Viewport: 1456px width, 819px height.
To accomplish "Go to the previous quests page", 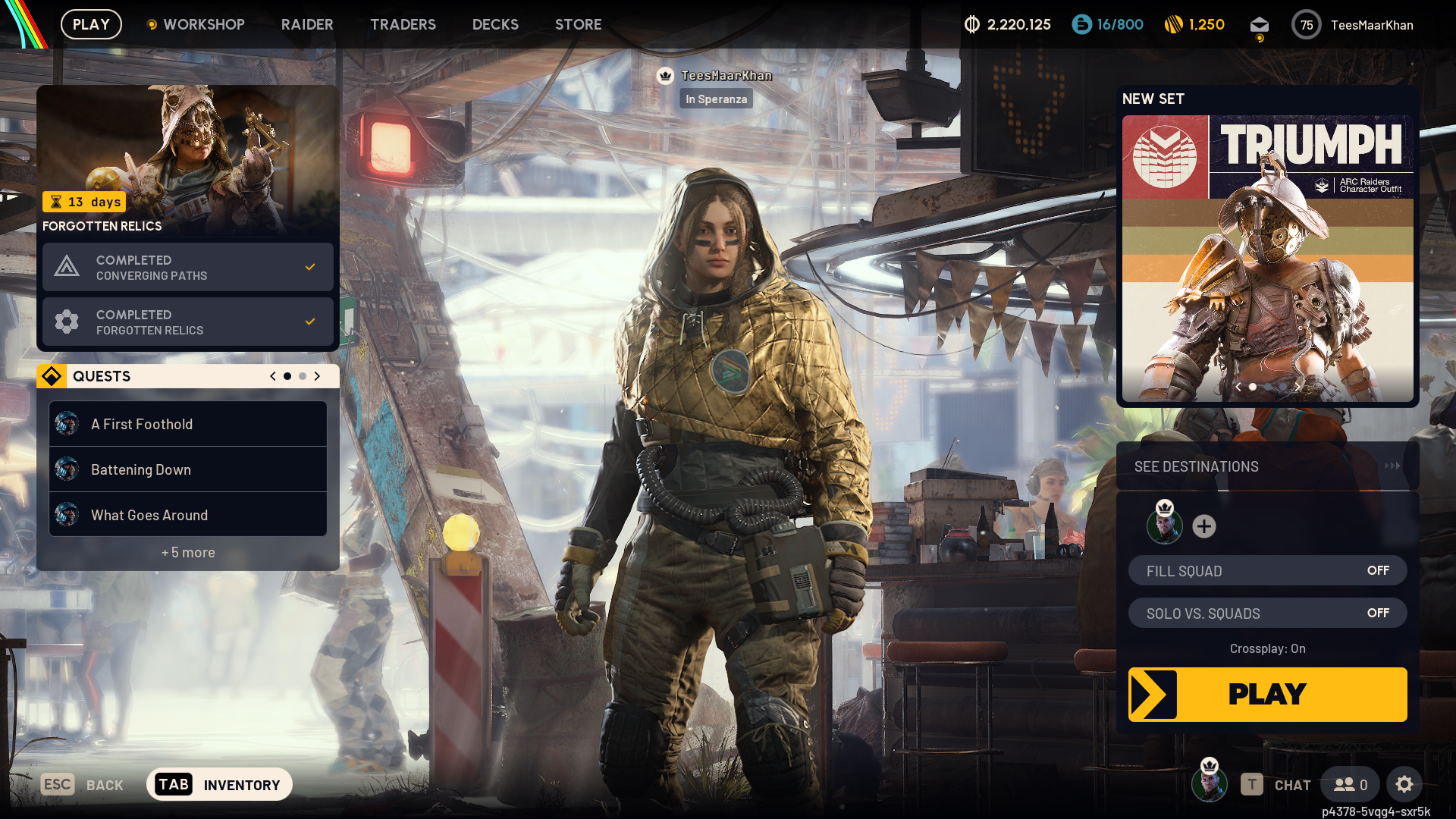I will click(273, 376).
